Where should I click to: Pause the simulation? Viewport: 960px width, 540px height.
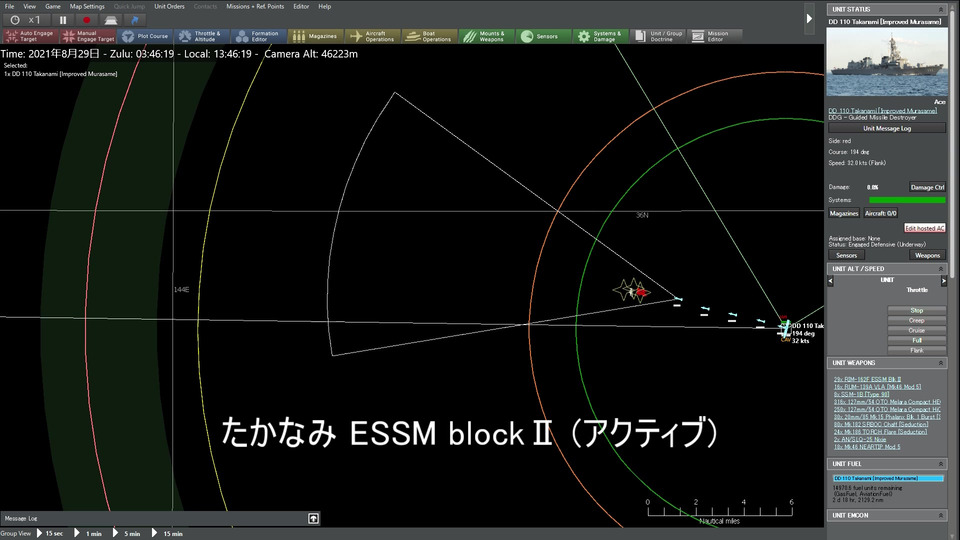pos(62,20)
